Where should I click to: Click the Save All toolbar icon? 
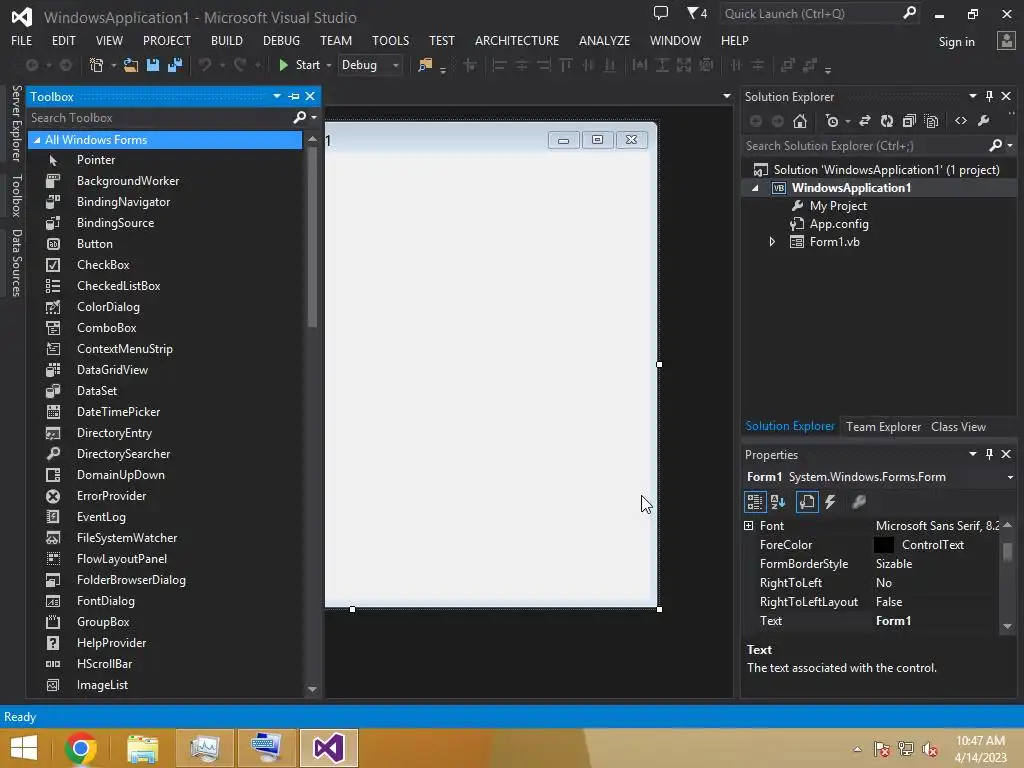(175, 65)
